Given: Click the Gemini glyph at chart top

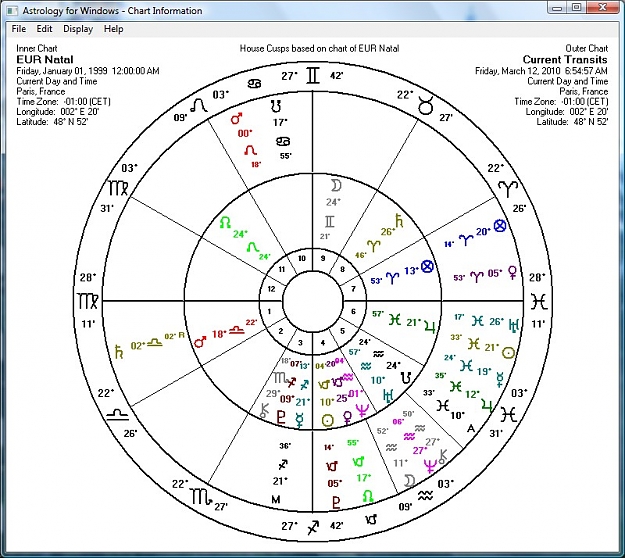Looking at the screenshot, I should point(313,76).
